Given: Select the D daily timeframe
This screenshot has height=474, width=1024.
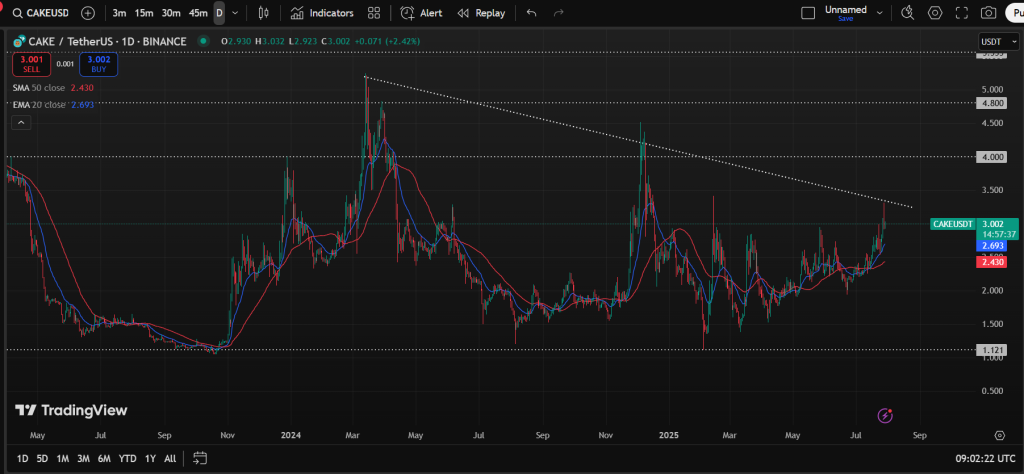Looking at the screenshot, I should [219, 13].
